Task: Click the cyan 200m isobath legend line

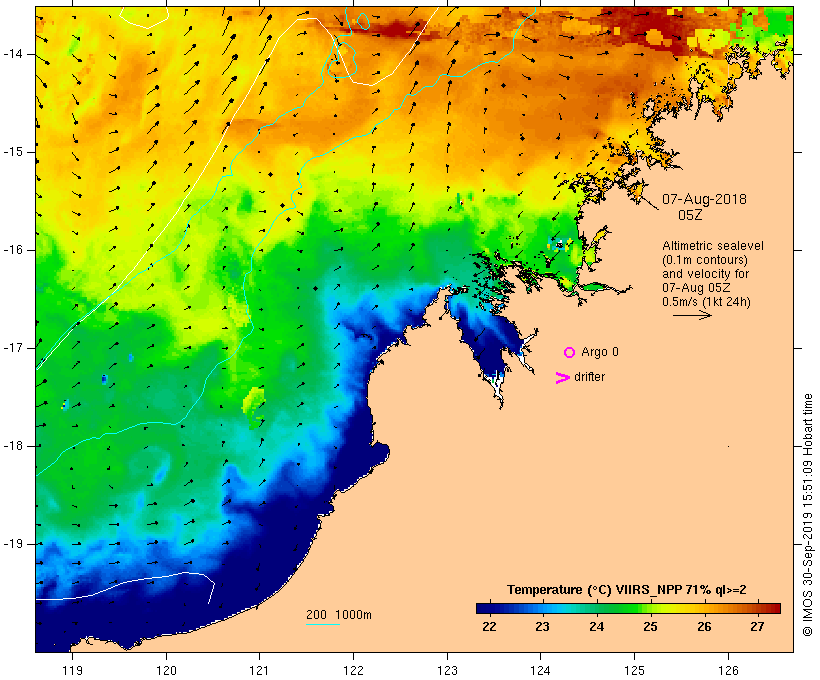Action: pos(323,624)
